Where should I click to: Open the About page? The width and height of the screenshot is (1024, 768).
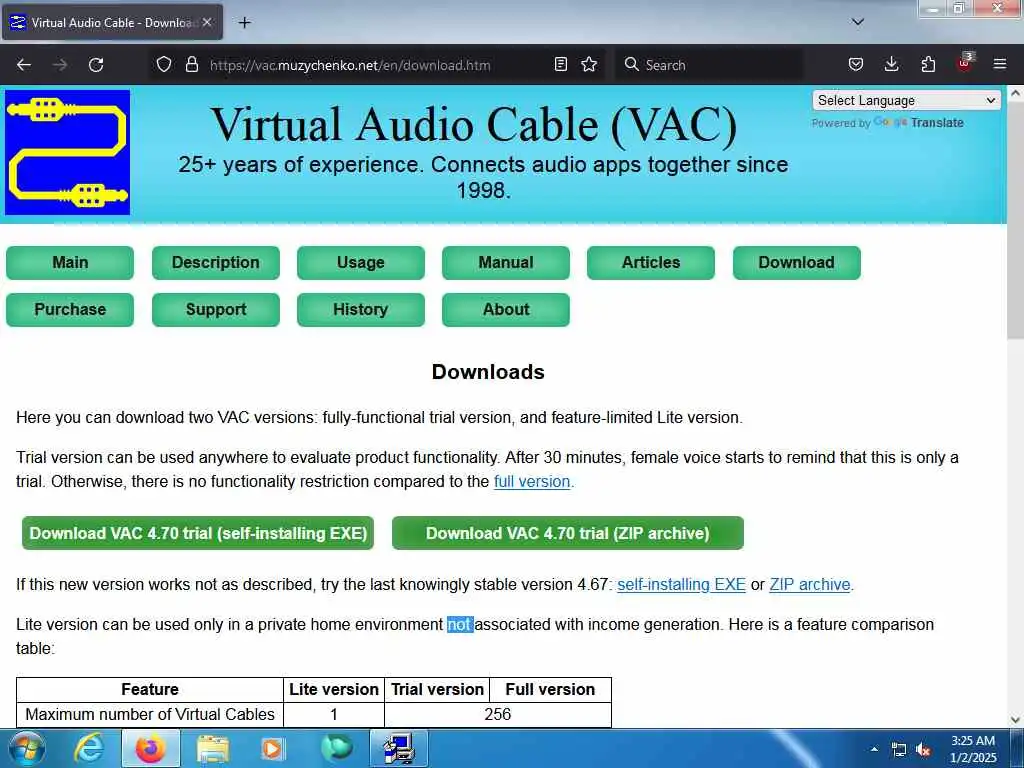[505, 310]
